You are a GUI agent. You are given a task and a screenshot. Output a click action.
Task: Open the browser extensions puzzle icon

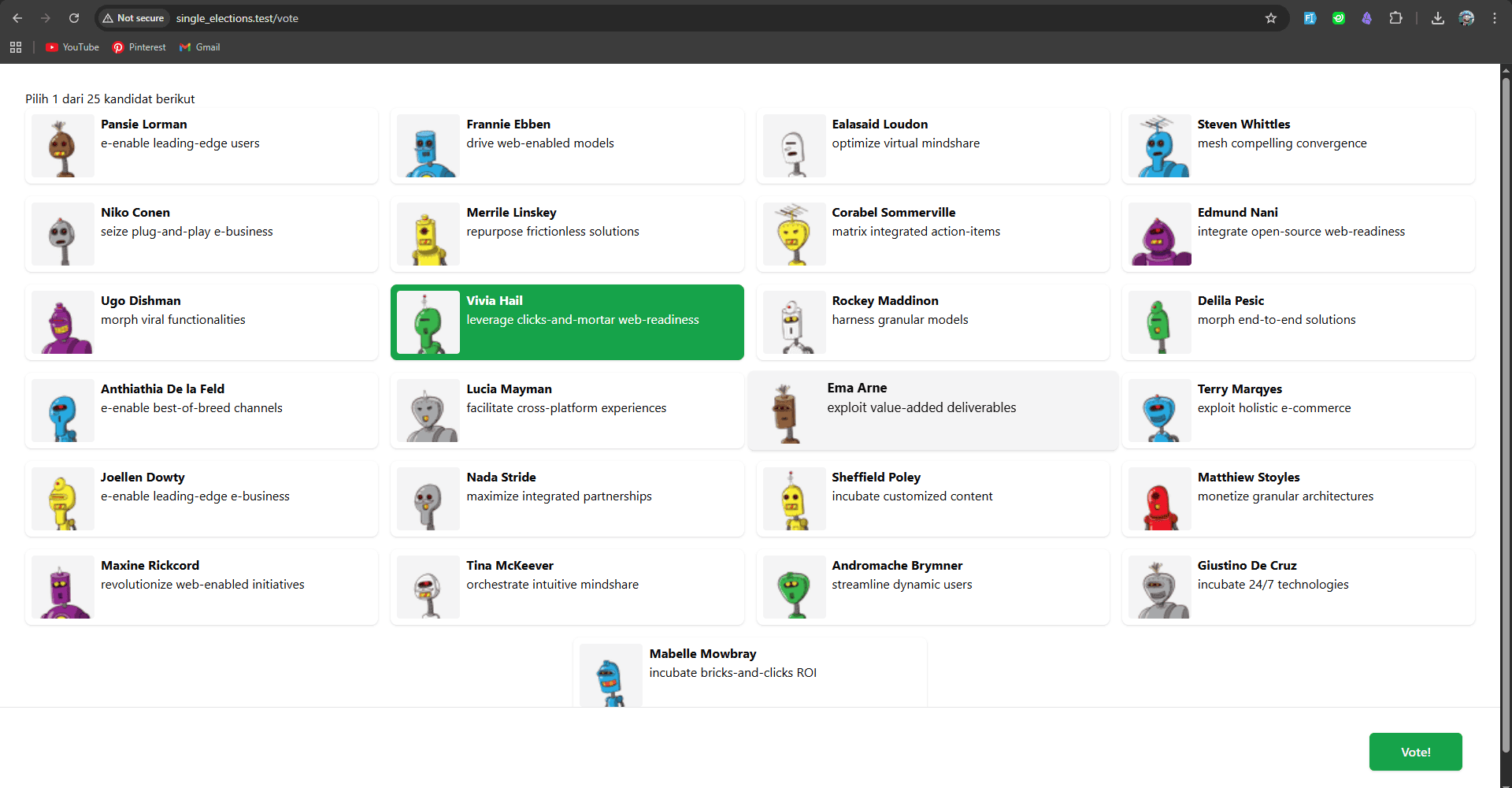coord(1395,18)
